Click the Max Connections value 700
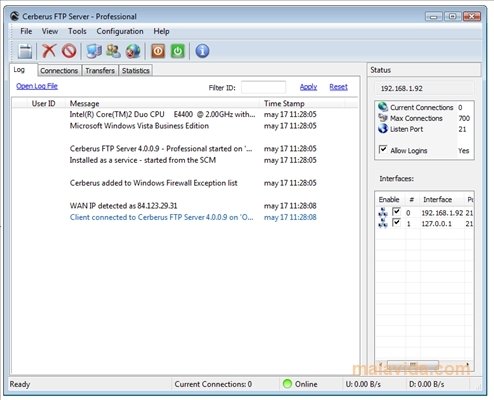Screen dimensions: 494x400 coord(464,118)
